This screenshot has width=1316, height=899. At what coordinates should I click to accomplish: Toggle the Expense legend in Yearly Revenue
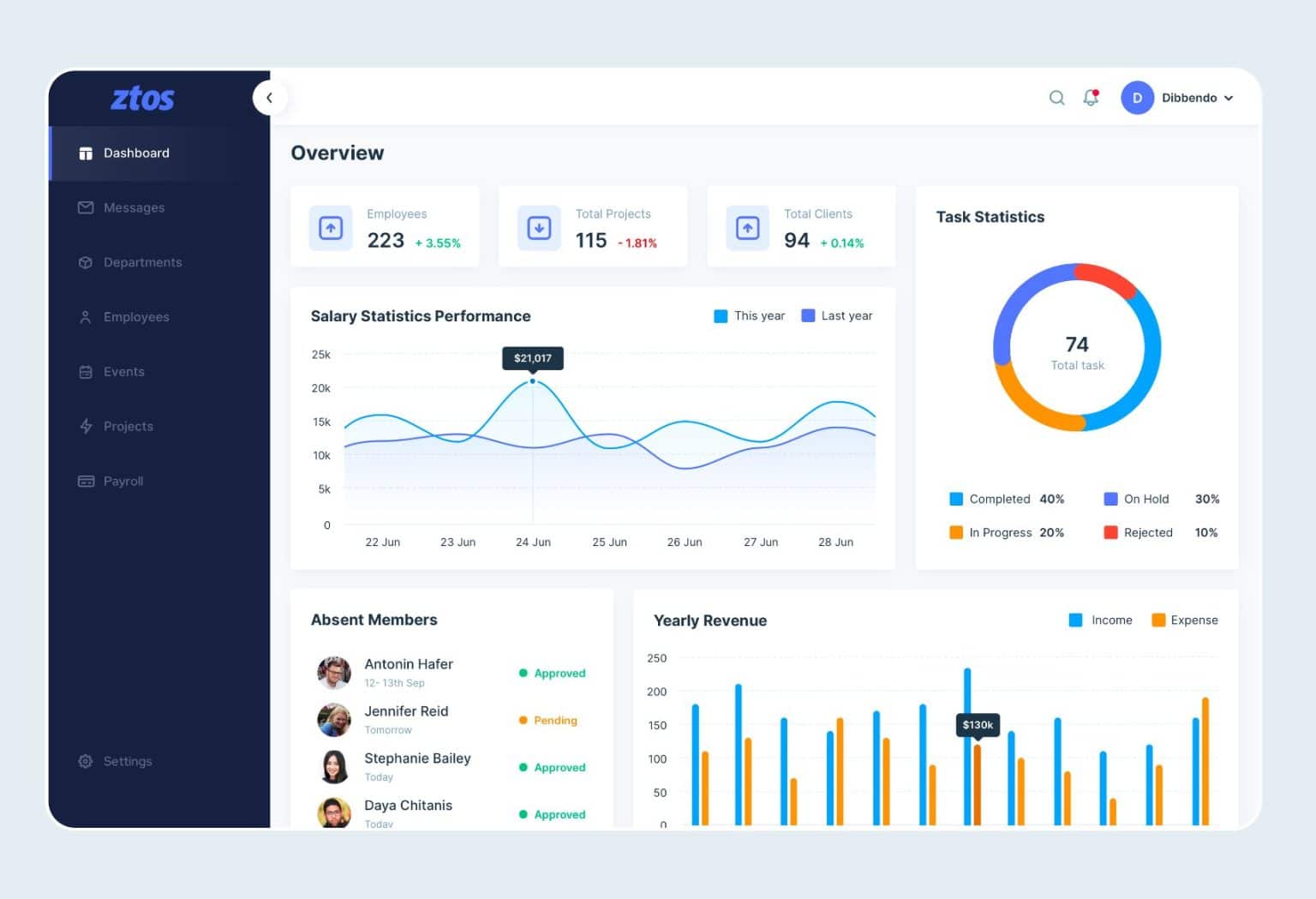click(x=1185, y=620)
